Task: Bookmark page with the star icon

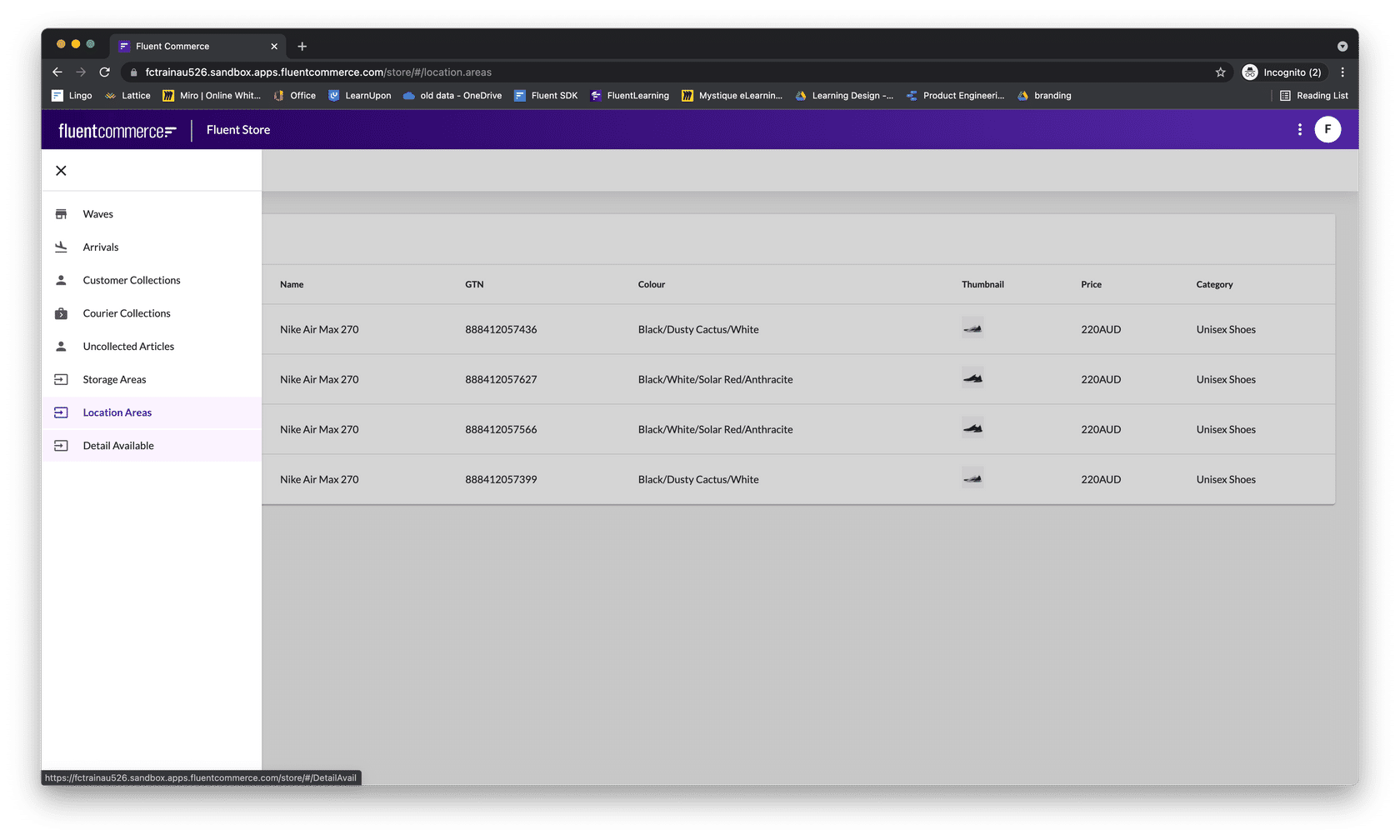Action: coord(1220,72)
